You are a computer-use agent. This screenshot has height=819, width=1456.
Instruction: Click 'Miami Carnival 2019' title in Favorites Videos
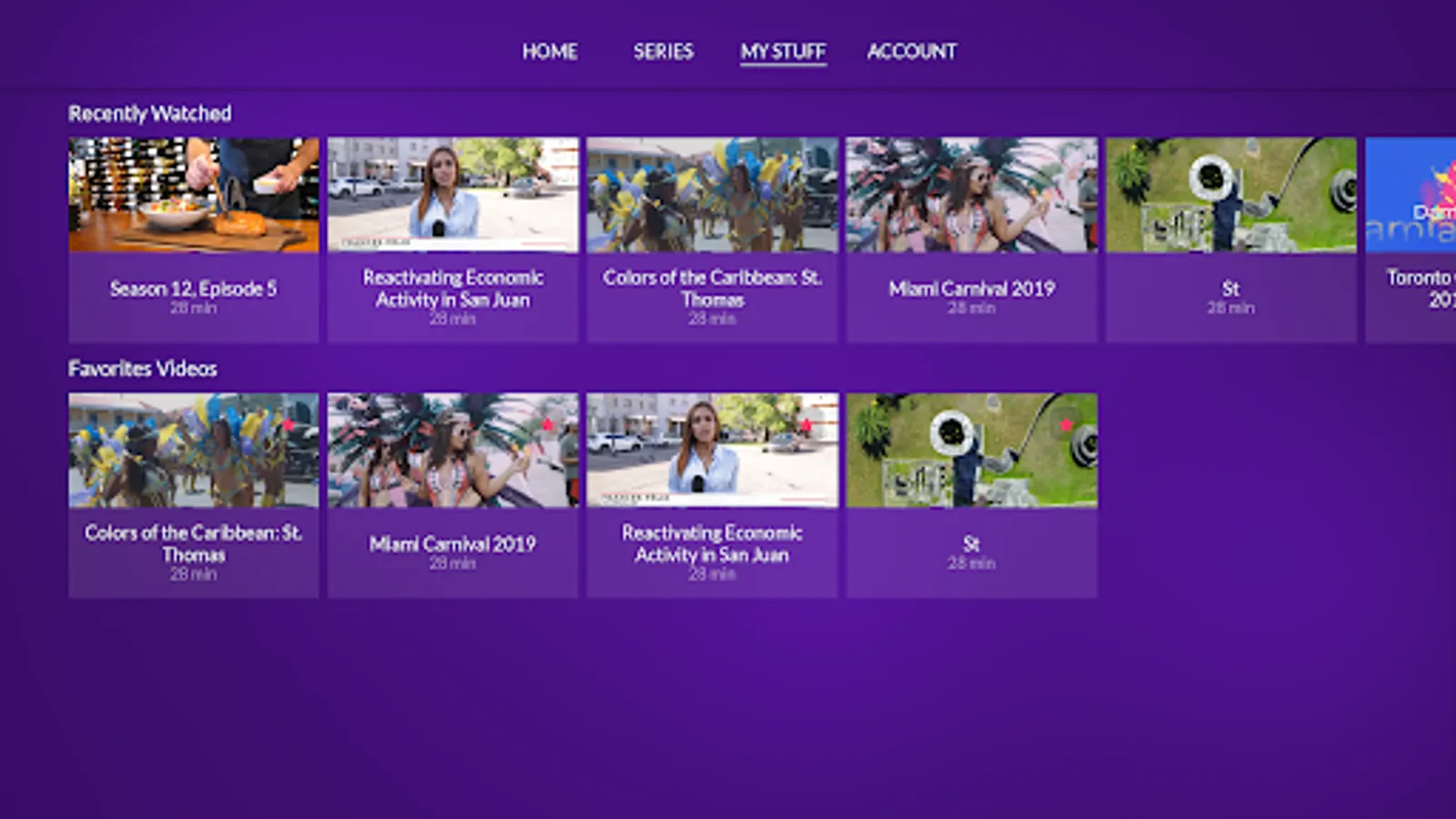(x=453, y=544)
